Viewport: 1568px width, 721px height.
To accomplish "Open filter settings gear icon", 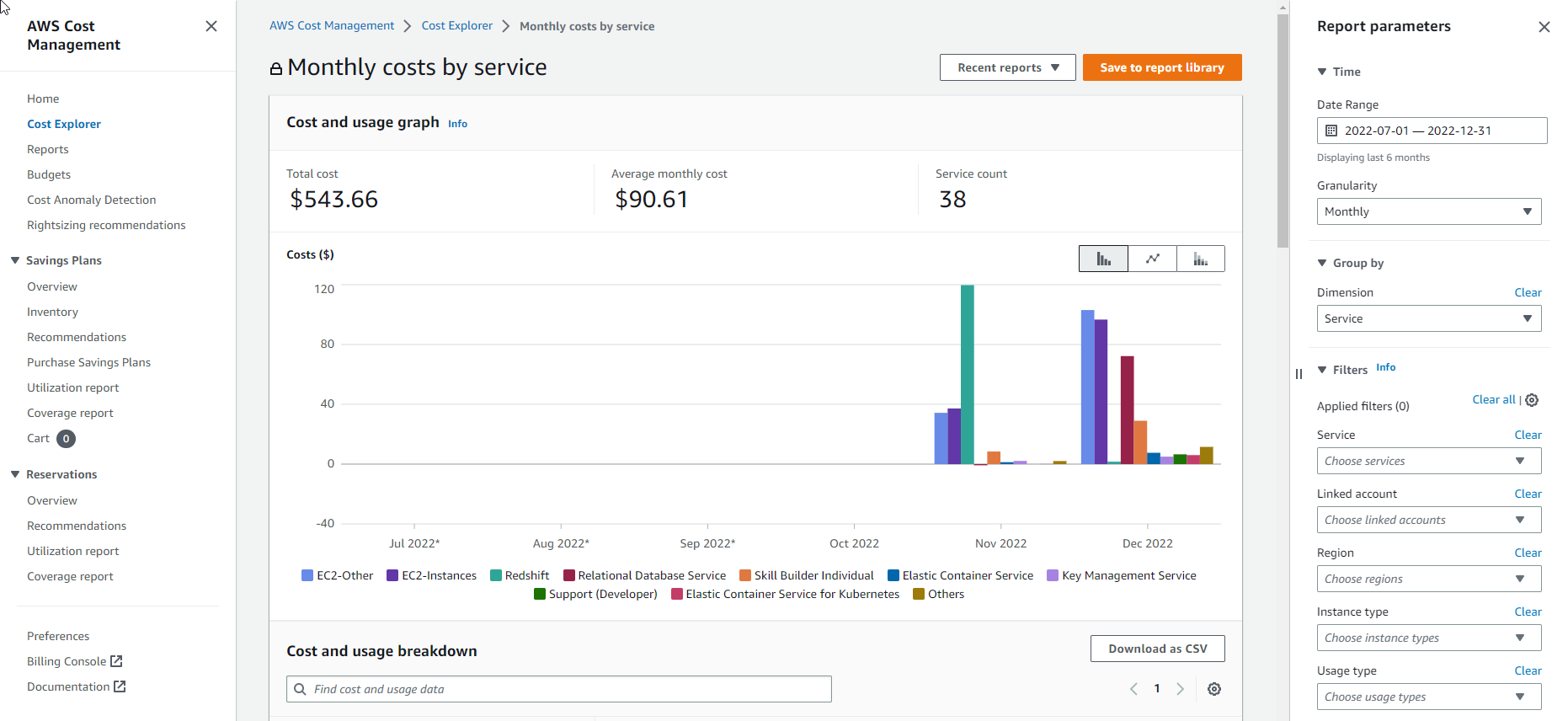I will point(1532,400).
